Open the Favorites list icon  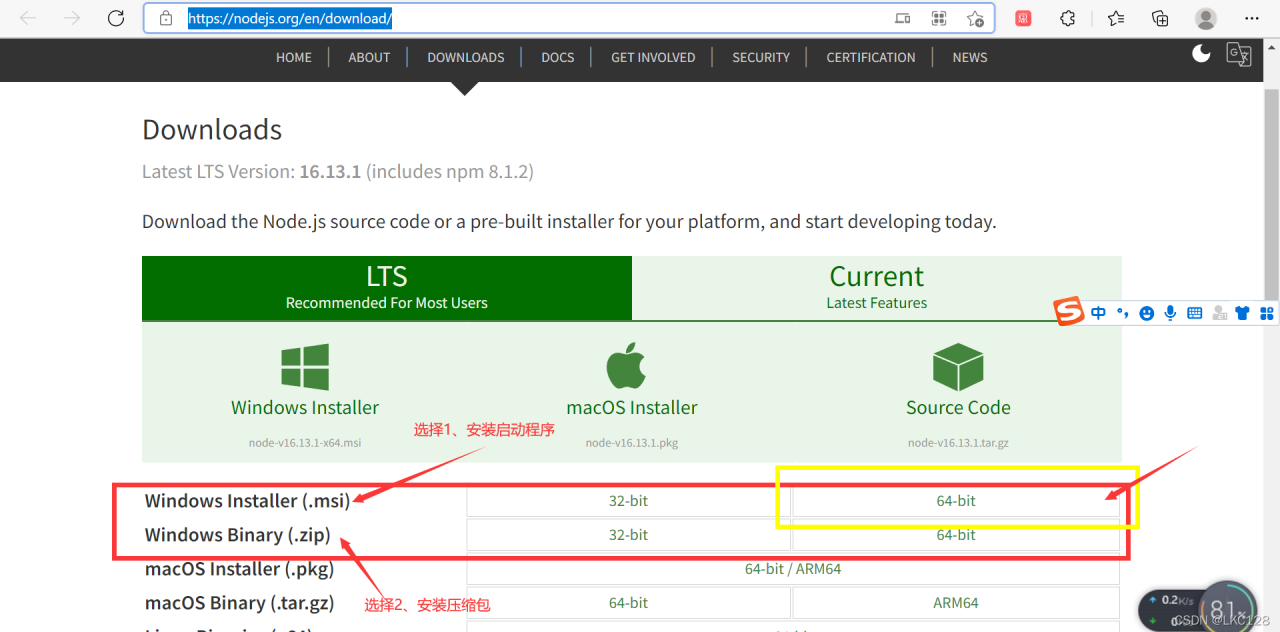tap(1116, 18)
